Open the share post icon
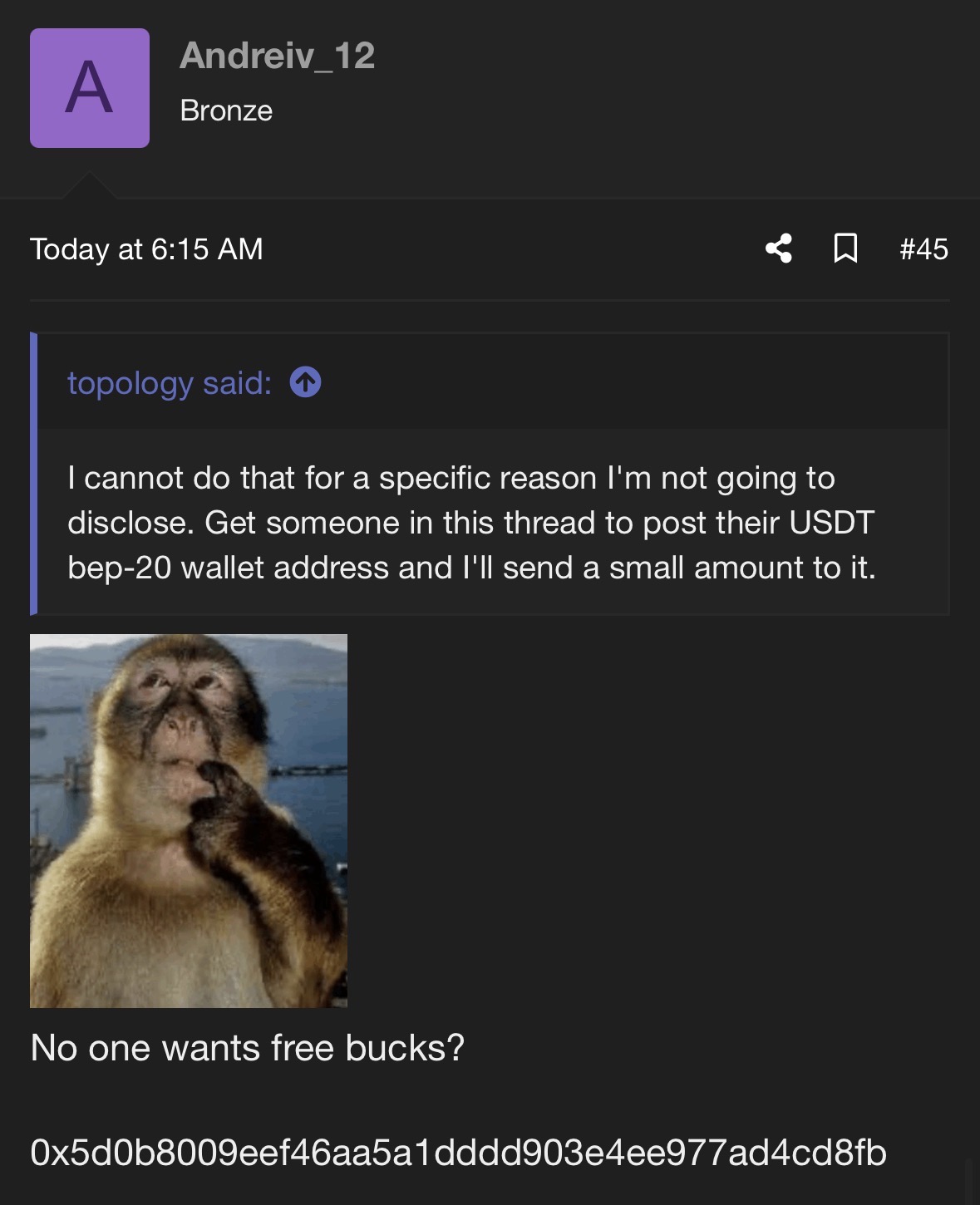Viewport: 980px width, 1205px height. 779,248
